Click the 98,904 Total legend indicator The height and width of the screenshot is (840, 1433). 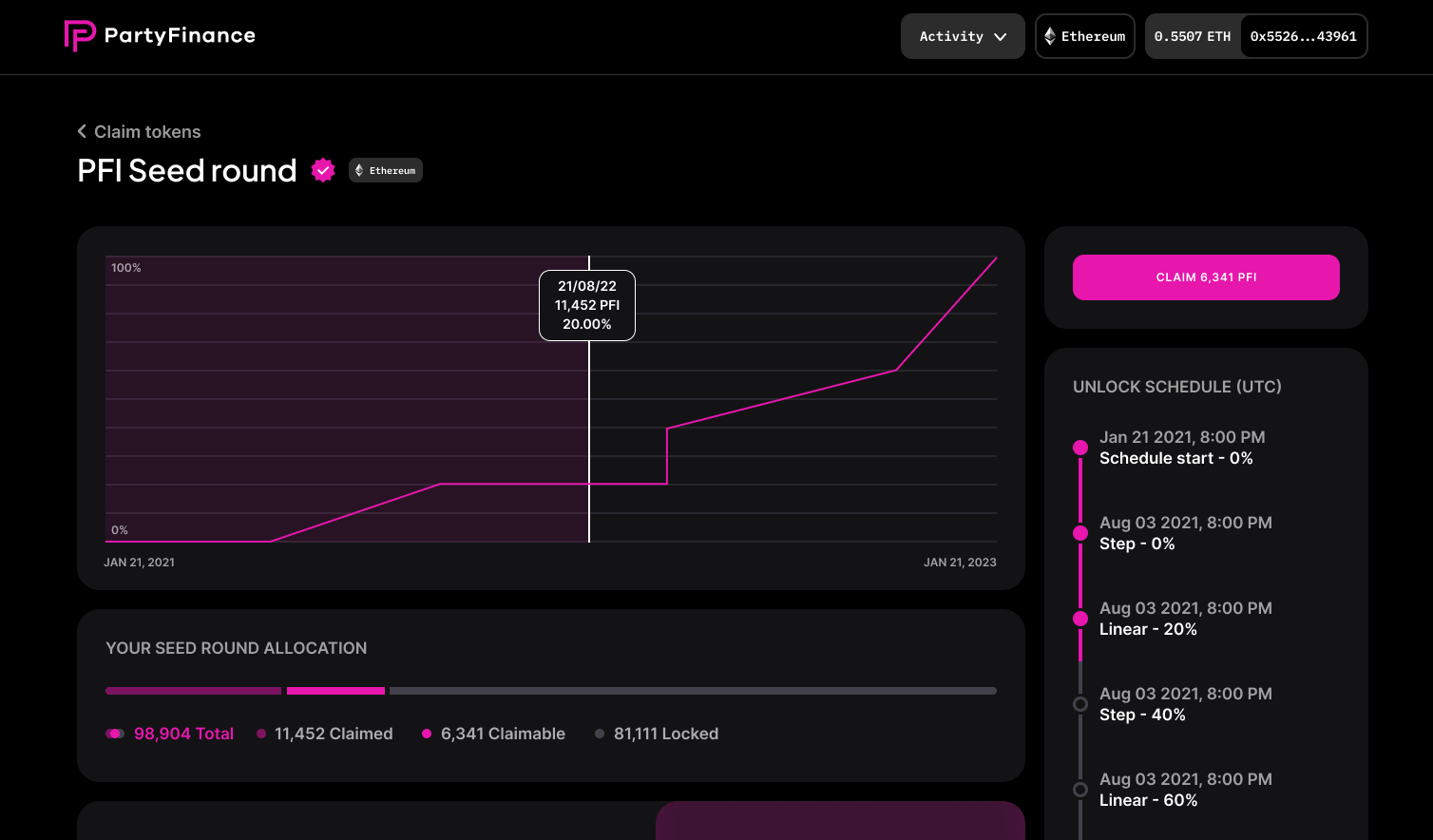(x=115, y=734)
